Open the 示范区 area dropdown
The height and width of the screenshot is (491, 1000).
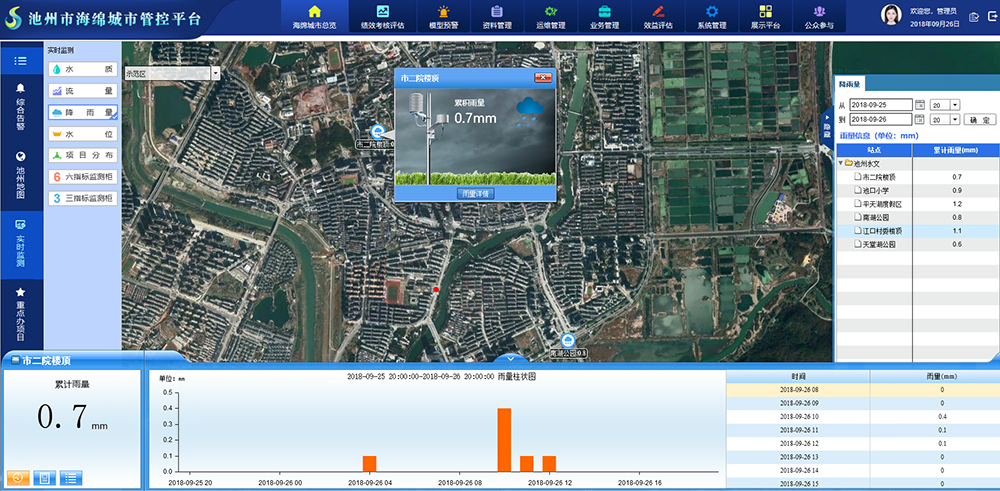click(x=216, y=73)
